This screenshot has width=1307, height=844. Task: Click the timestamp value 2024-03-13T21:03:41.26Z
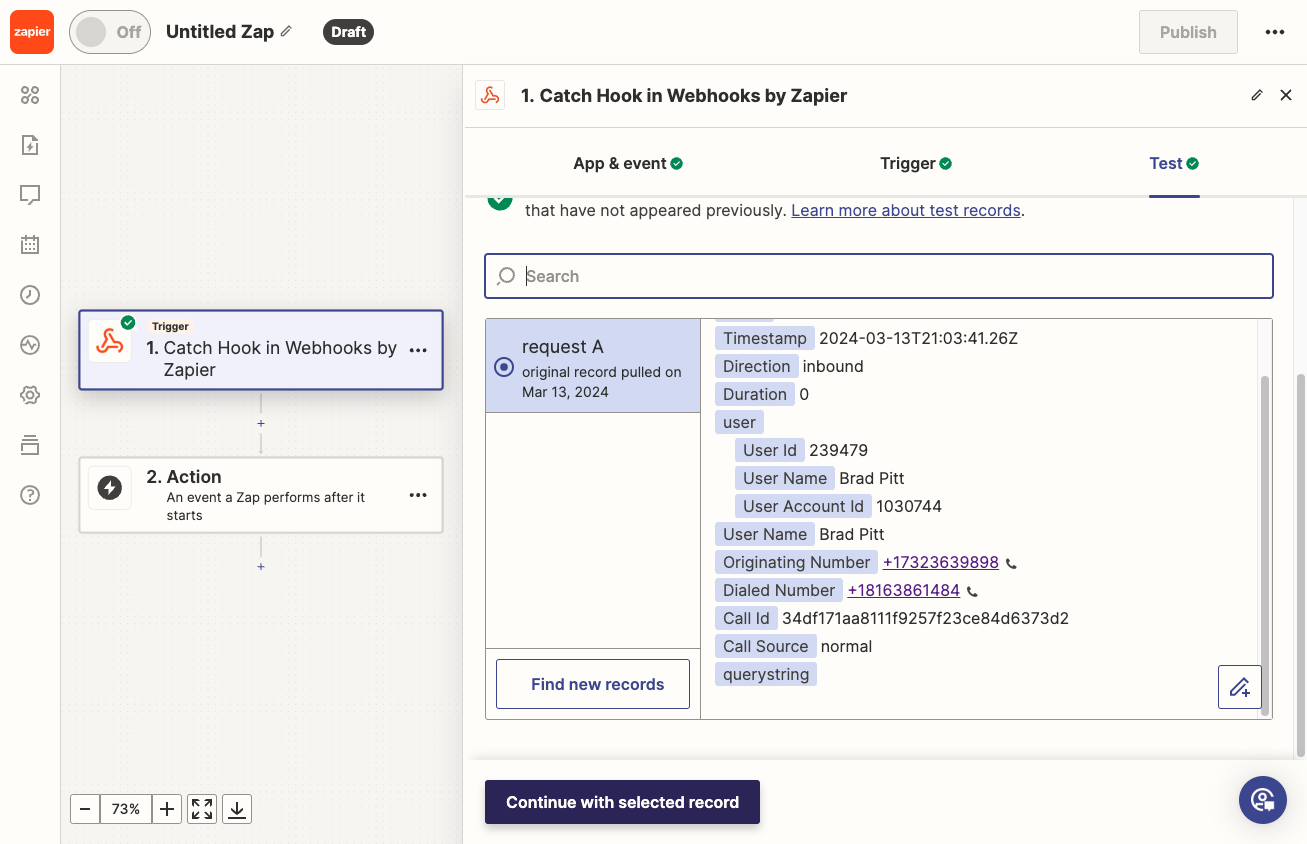click(919, 338)
